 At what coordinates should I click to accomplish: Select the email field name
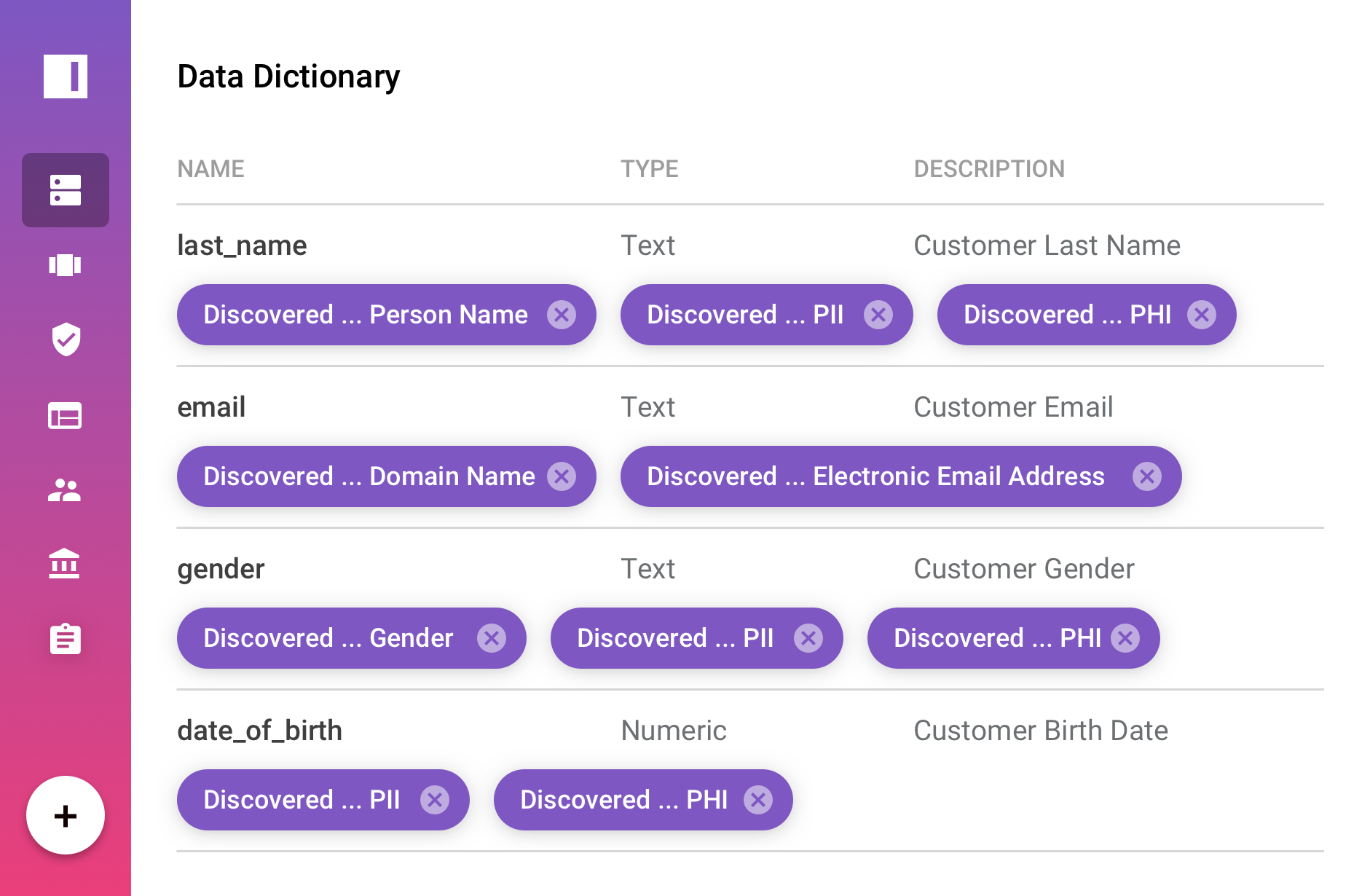[211, 407]
